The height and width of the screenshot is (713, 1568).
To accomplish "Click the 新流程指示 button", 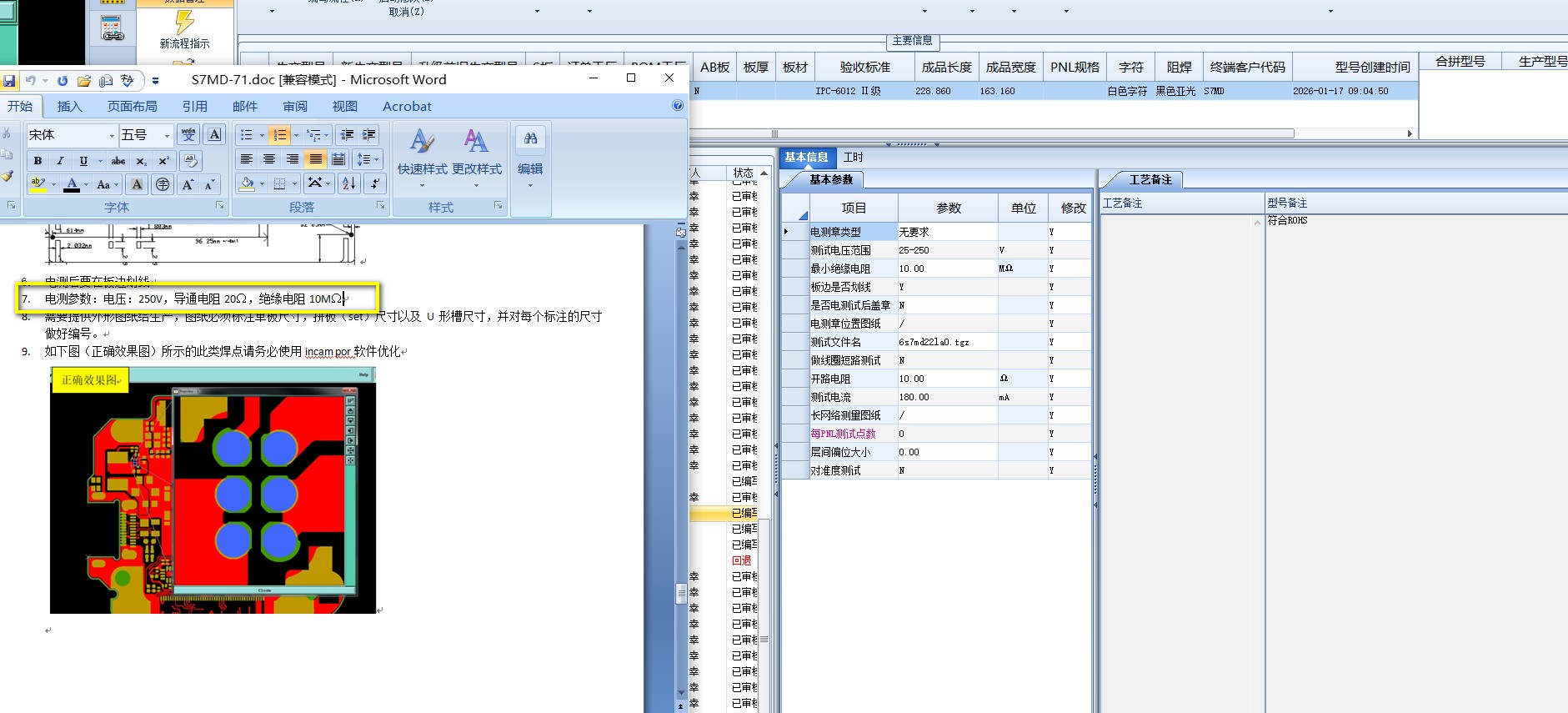I will (x=184, y=30).
